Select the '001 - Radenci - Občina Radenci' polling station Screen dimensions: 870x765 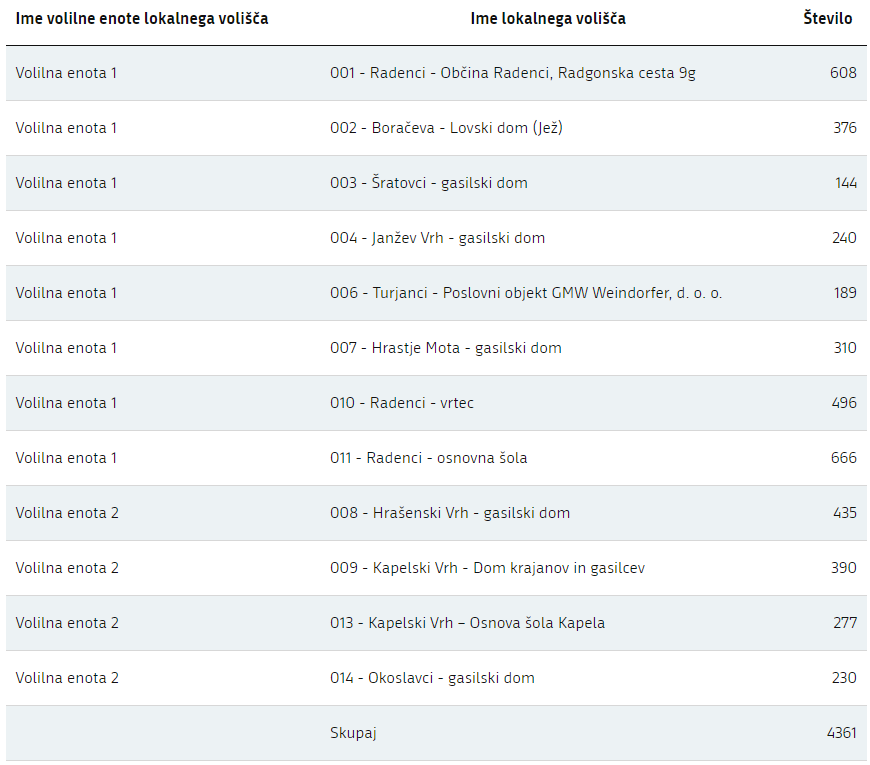coord(513,73)
